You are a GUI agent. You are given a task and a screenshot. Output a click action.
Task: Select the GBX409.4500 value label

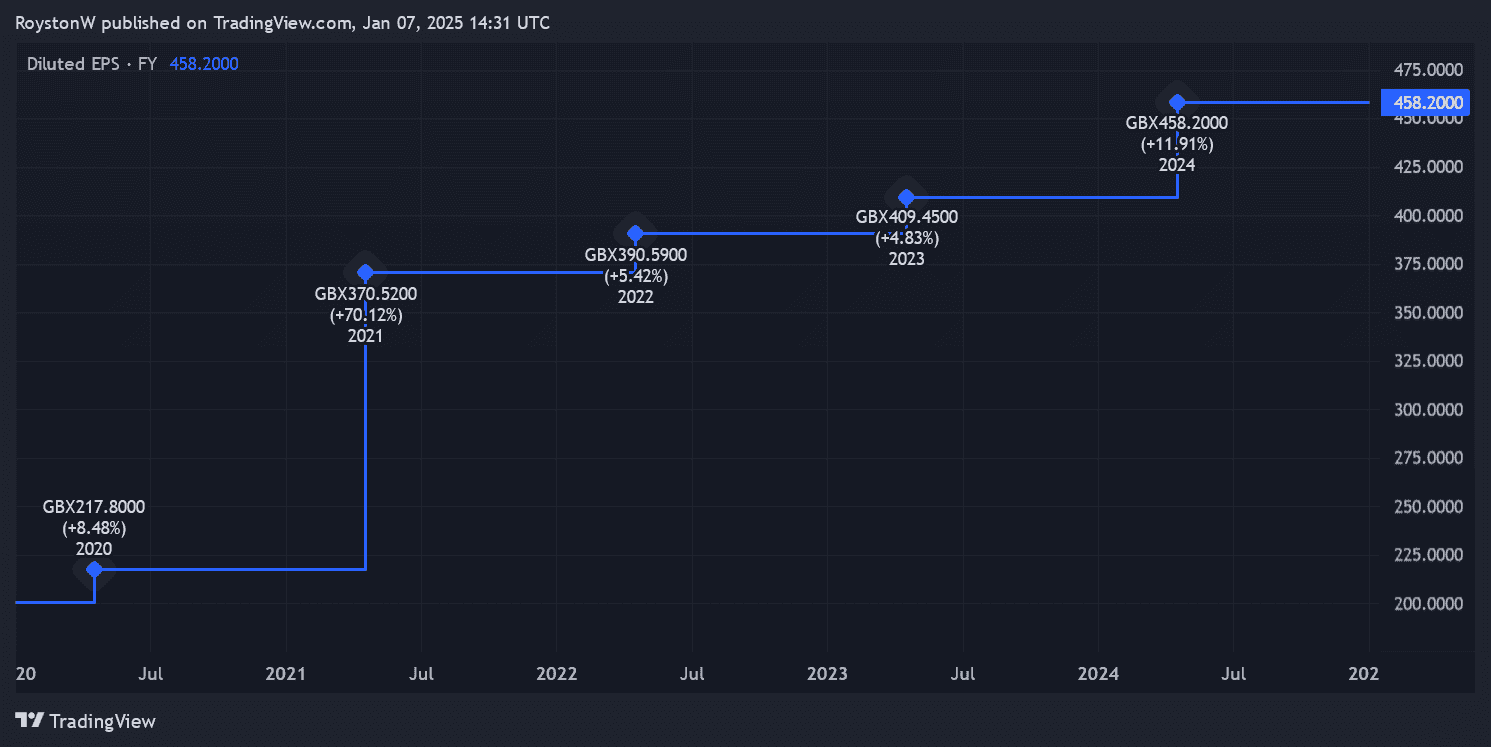pyautogui.click(x=907, y=216)
